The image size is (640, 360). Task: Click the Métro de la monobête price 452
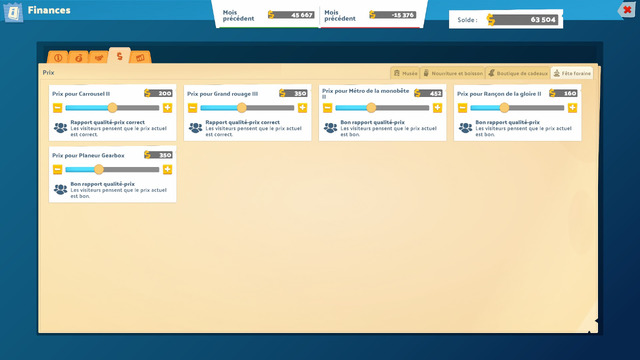click(x=429, y=93)
